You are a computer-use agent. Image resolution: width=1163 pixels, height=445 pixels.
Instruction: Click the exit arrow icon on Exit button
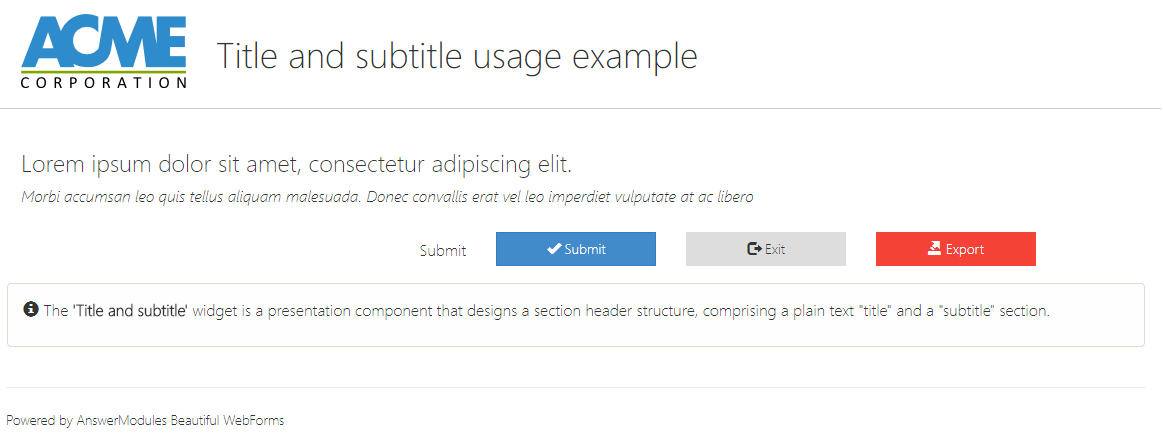click(755, 249)
